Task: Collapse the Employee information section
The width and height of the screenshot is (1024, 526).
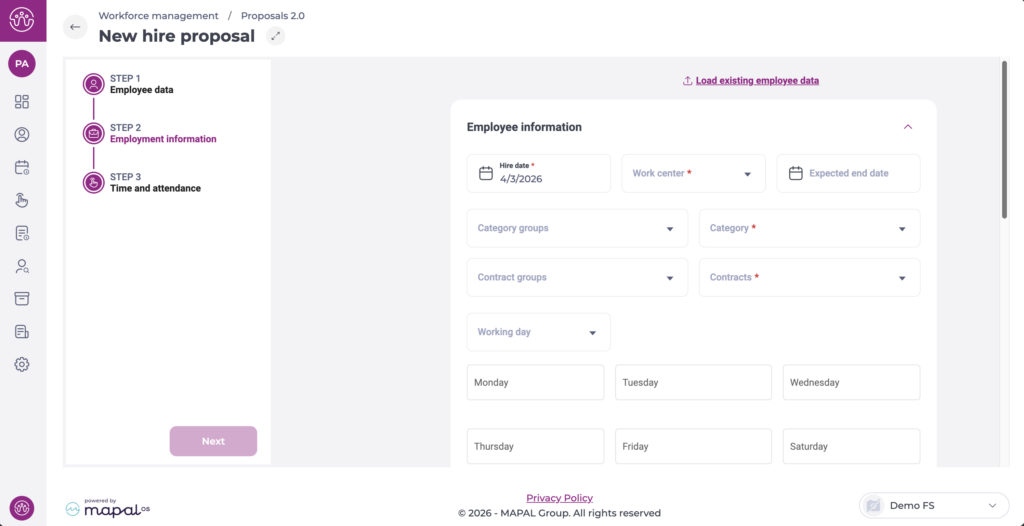Action: [x=908, y=127]
